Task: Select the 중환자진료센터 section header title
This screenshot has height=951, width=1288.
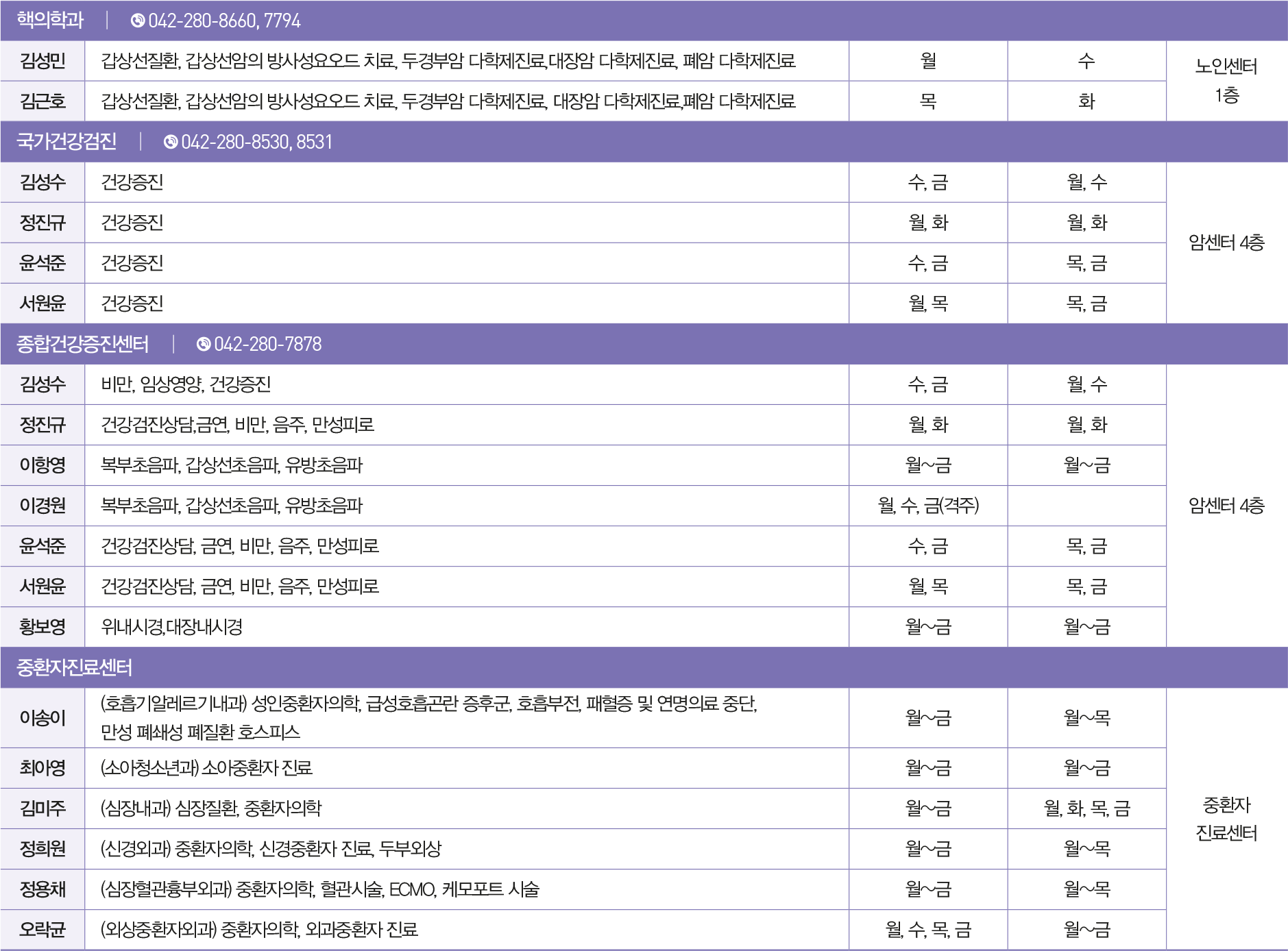Action: 74,667
